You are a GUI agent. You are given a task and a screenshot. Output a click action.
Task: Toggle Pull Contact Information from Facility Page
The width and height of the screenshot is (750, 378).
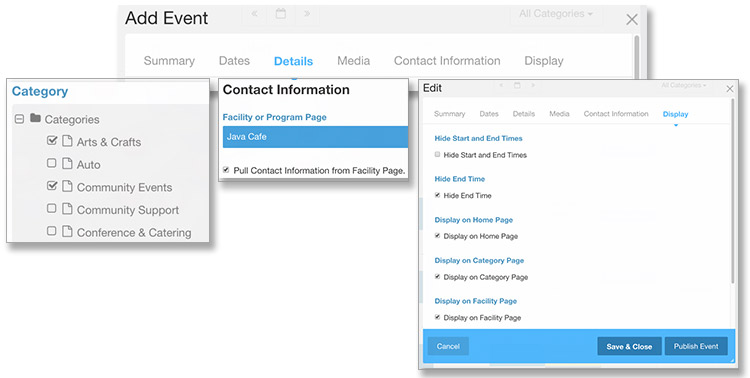pyautogui.click(x=226, y=170)
